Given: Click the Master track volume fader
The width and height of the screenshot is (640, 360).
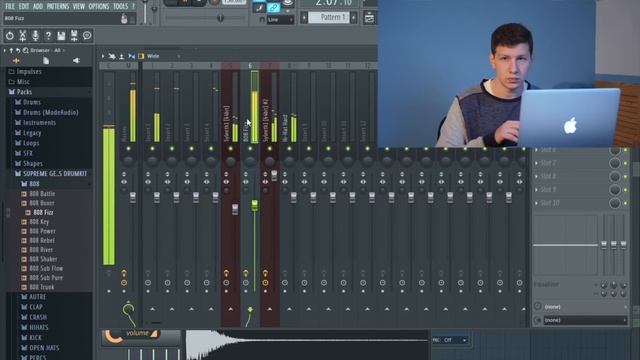Looking at the screenshot, I should [133, 198].
